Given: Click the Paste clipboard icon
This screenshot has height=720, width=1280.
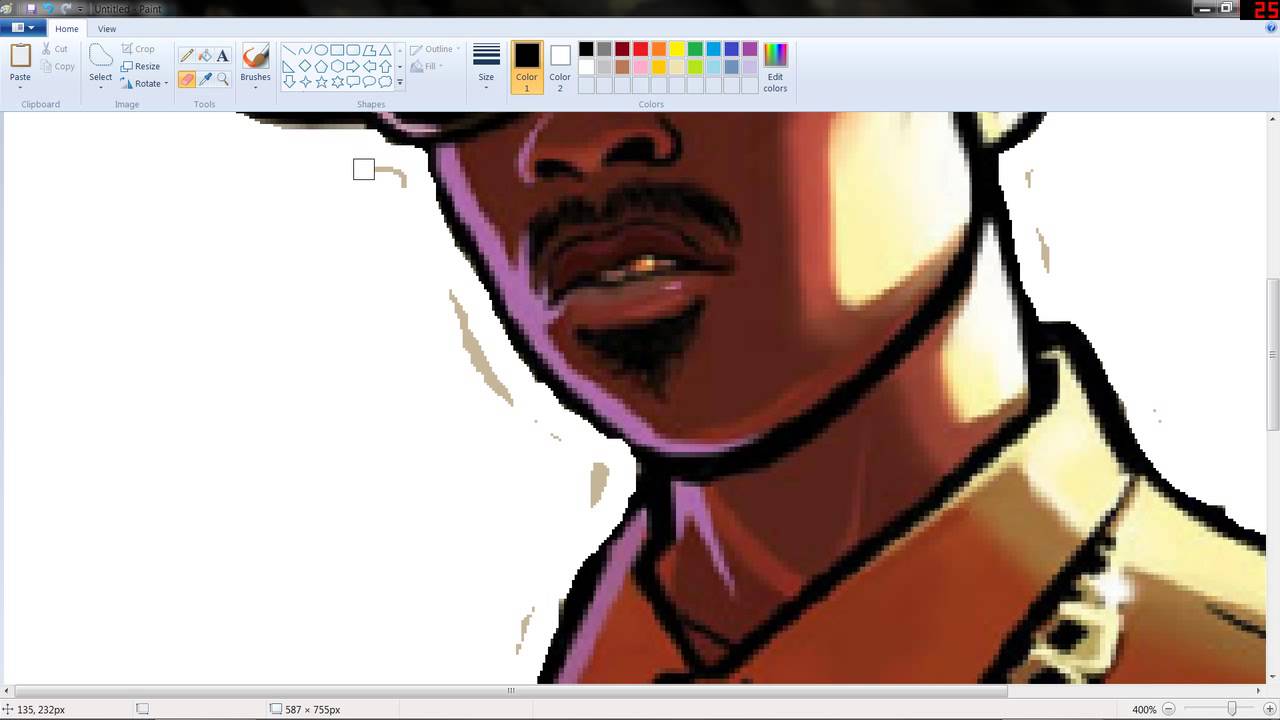Looking at the screenshot, I should (x=20, y=56).
